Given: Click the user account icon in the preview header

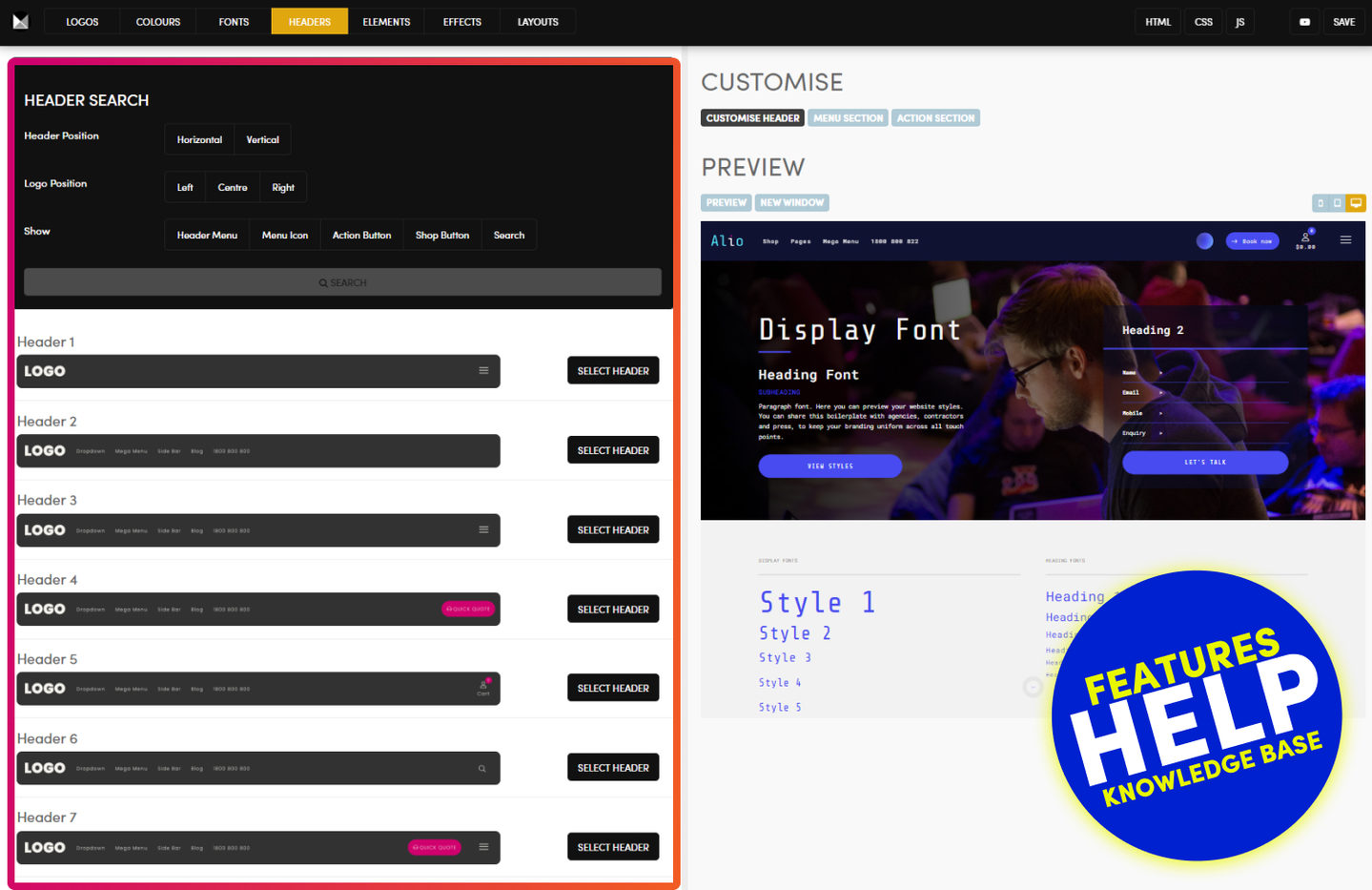Looking at the screenshot, I should (x=1305, y=238).
